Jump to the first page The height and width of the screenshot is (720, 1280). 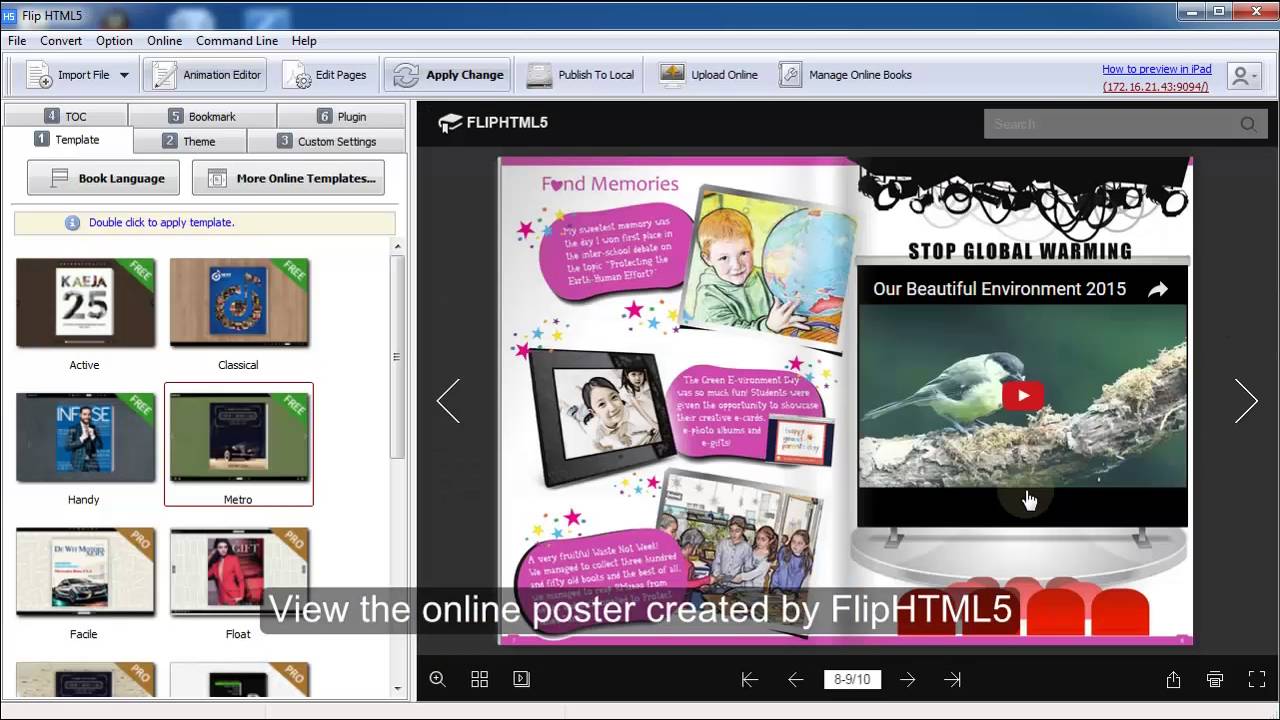(750, 680)
